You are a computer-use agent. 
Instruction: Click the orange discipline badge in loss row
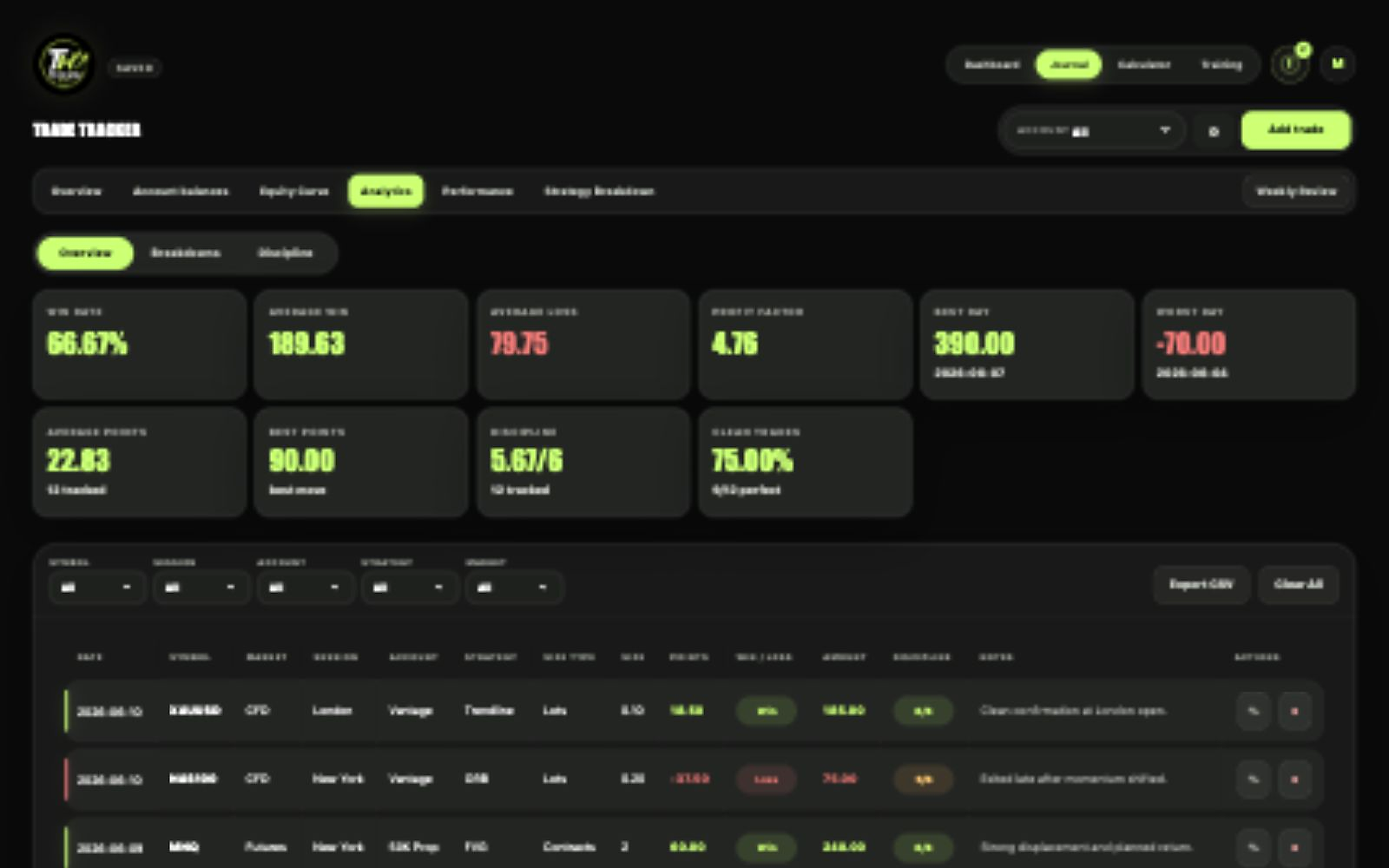point(923,779)
